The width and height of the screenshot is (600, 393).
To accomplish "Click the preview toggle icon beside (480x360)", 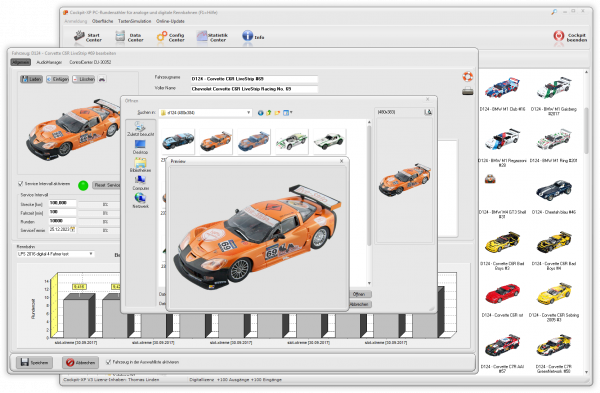I will (x=428, y=112).
